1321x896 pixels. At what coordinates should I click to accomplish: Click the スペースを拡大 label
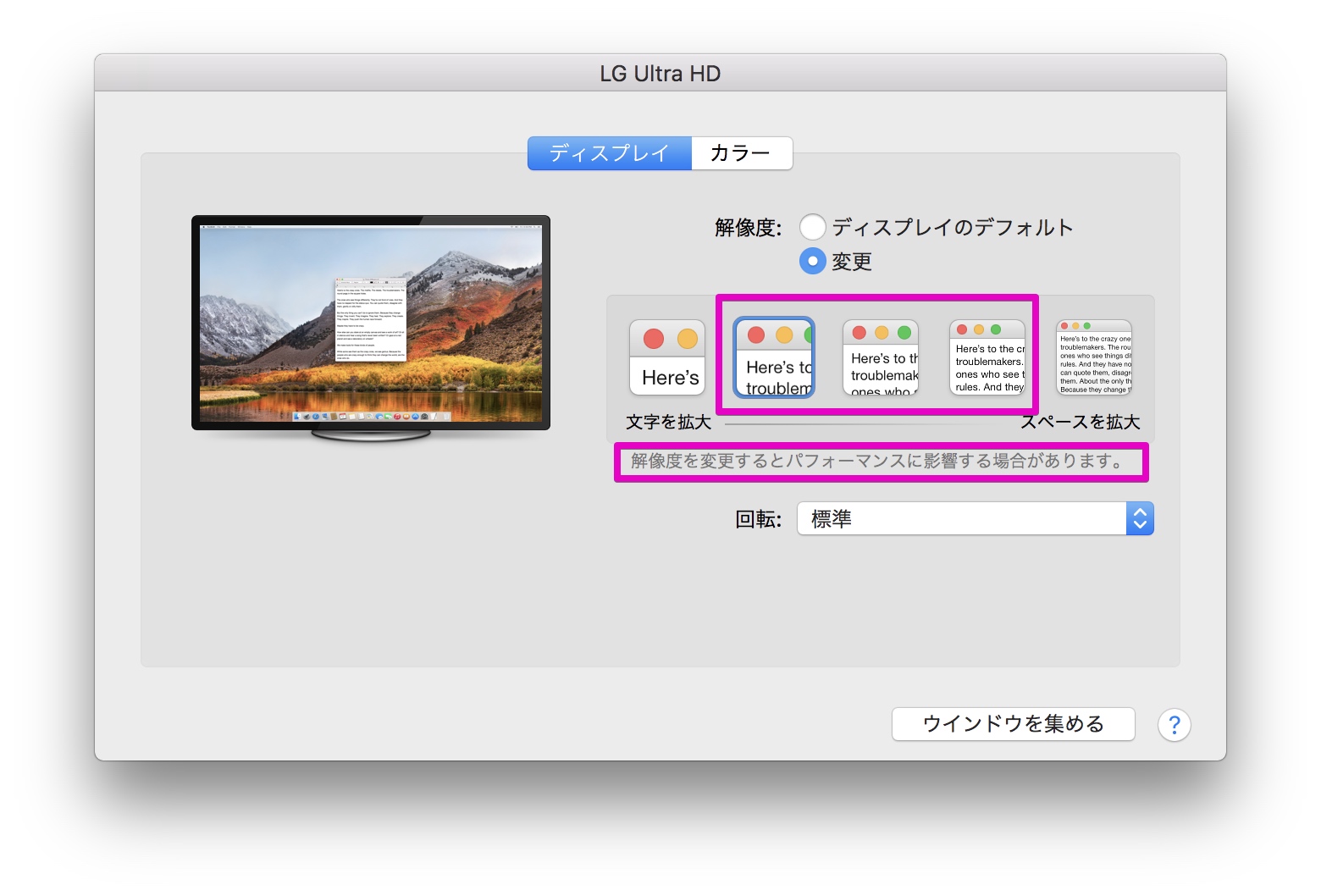click(1081, 422)
